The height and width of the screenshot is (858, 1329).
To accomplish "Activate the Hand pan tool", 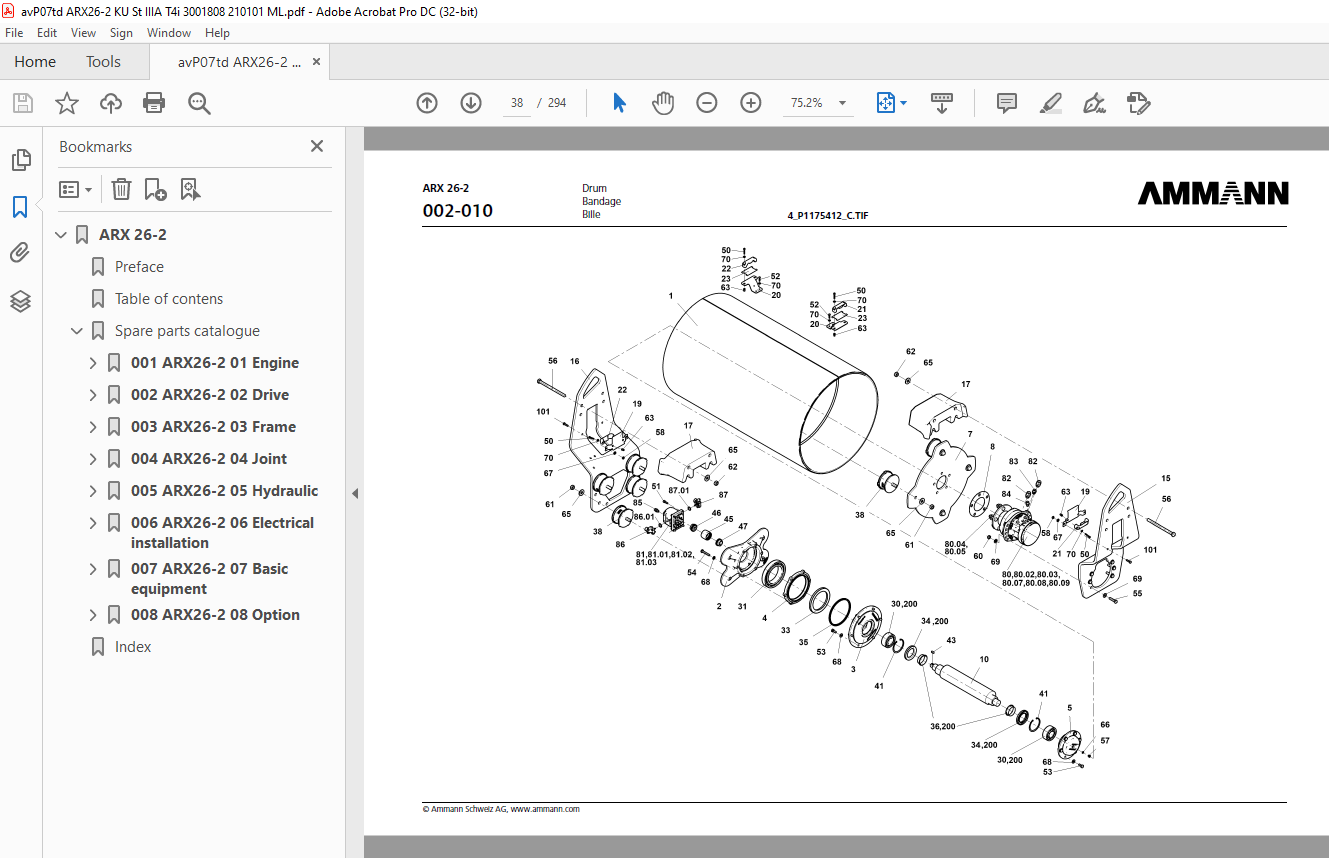I will click(x=663, y=103).
